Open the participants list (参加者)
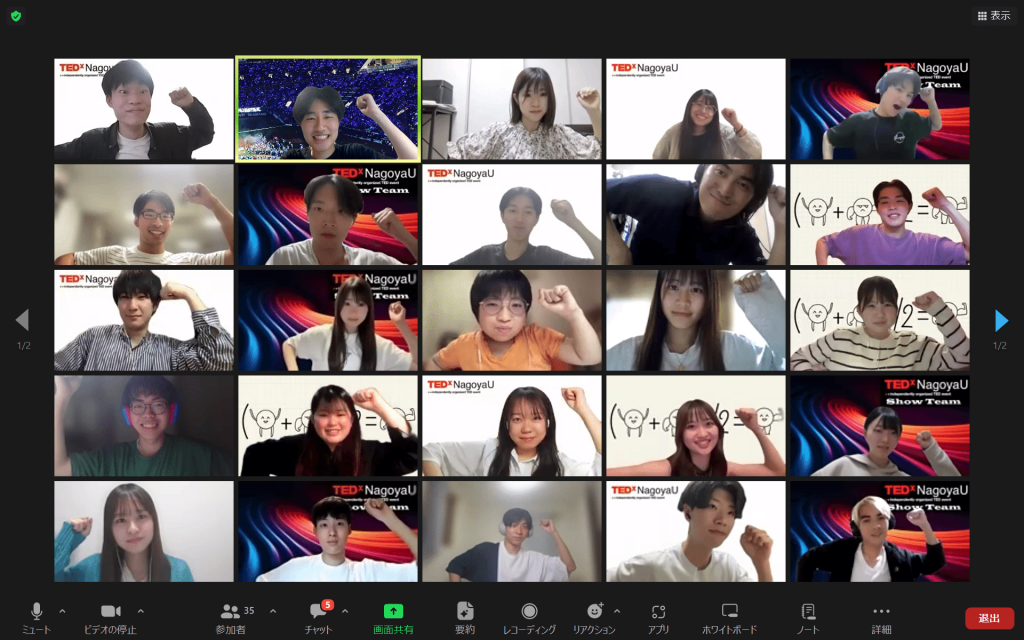This screenshot has height=640, width=1024. (233, 612)
